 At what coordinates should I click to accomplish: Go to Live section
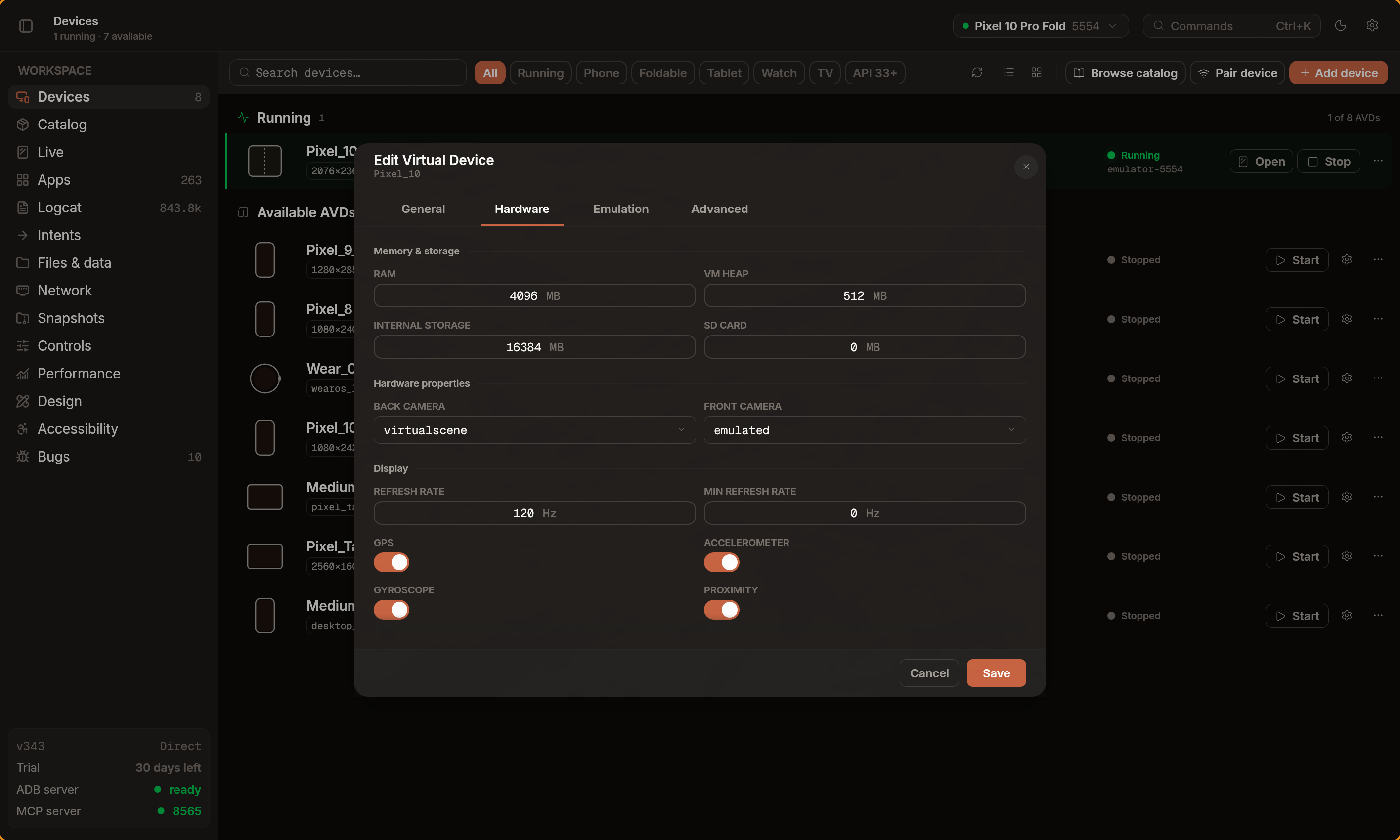pyautogui.click(x=109, y=152)
